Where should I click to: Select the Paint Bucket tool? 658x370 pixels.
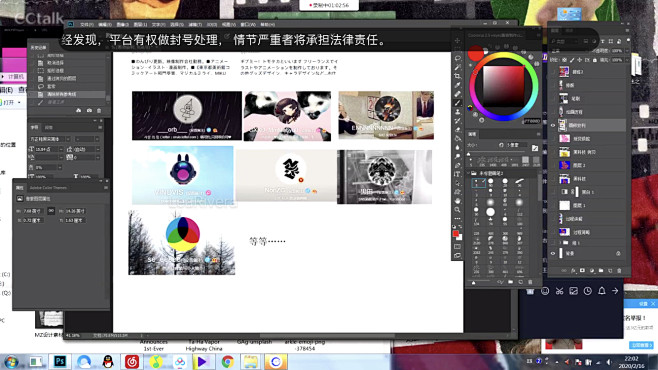pos(457,138)
